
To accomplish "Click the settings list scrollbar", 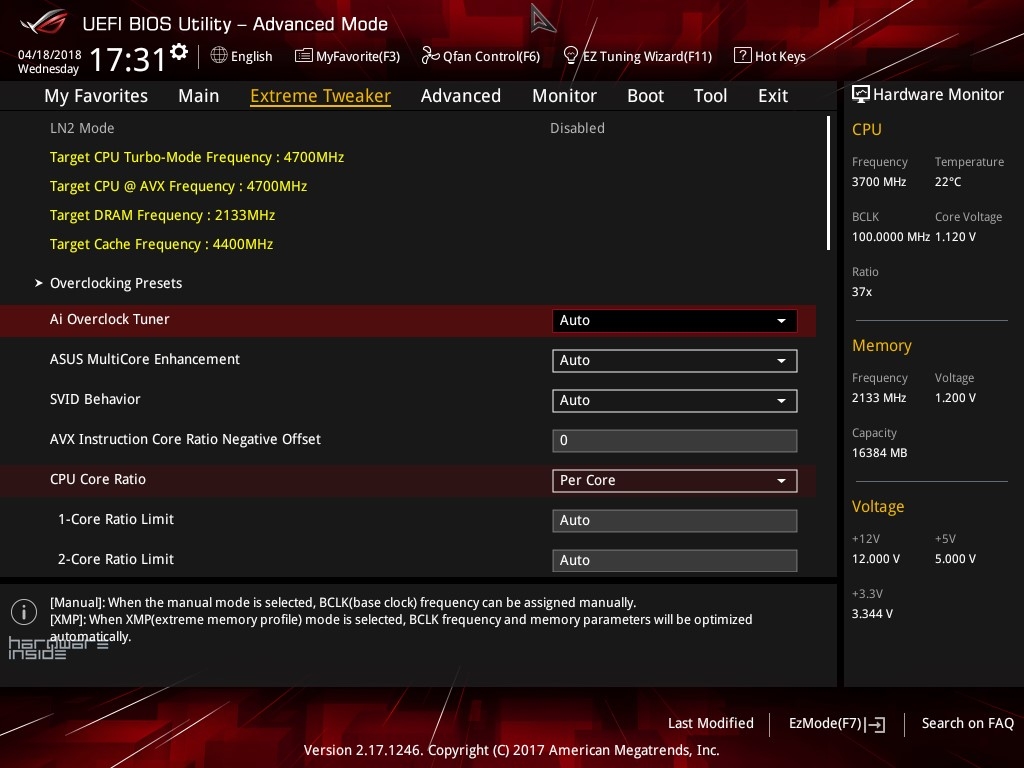I will (828, 183).
